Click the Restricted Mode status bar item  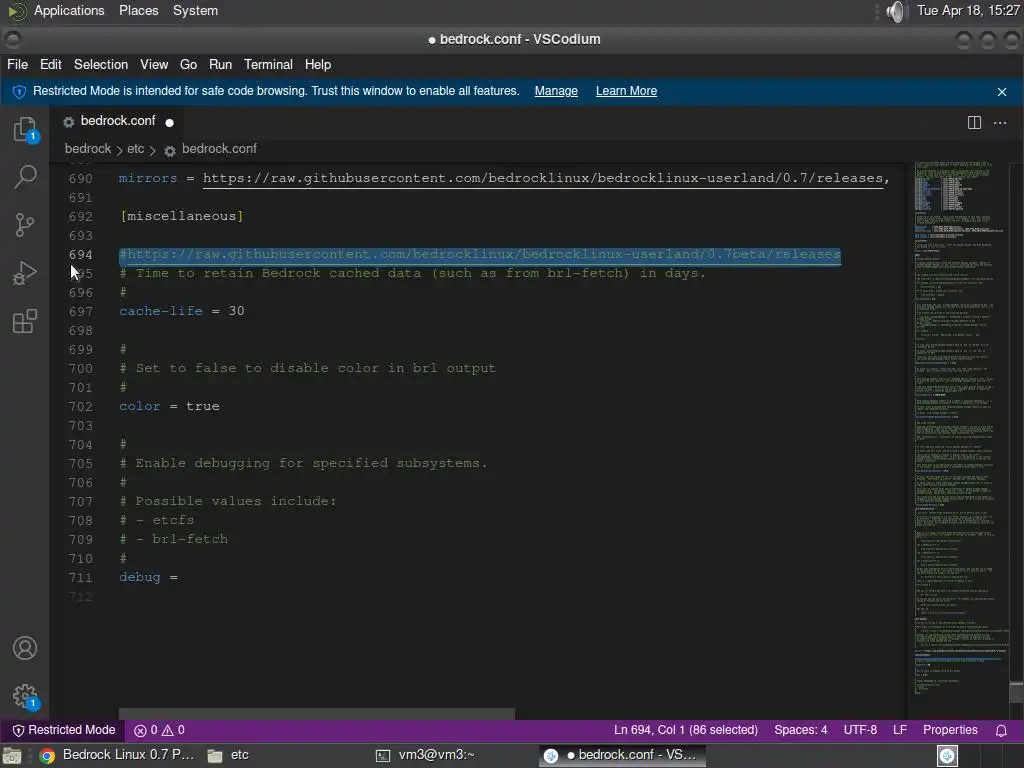(x=64, y=730)
